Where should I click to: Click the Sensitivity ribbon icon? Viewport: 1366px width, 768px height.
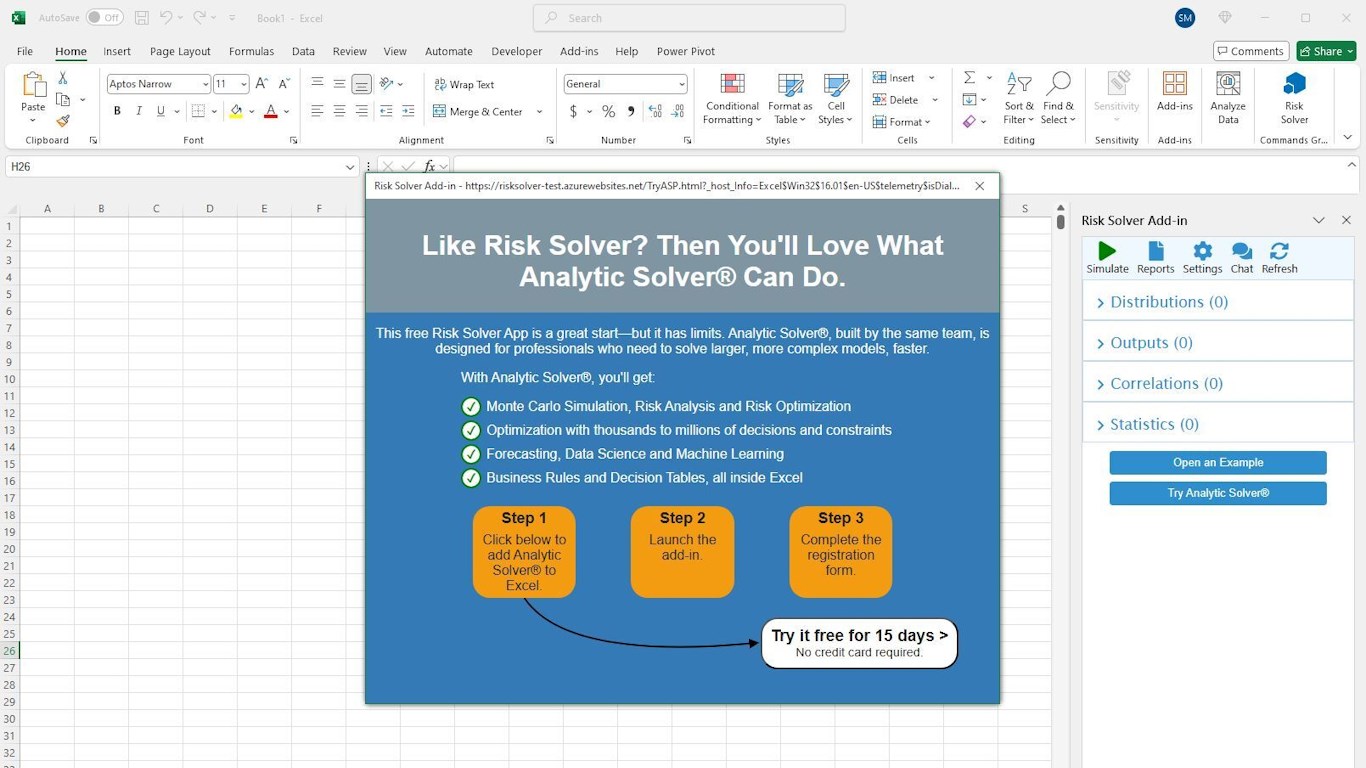coord(1117,84)
